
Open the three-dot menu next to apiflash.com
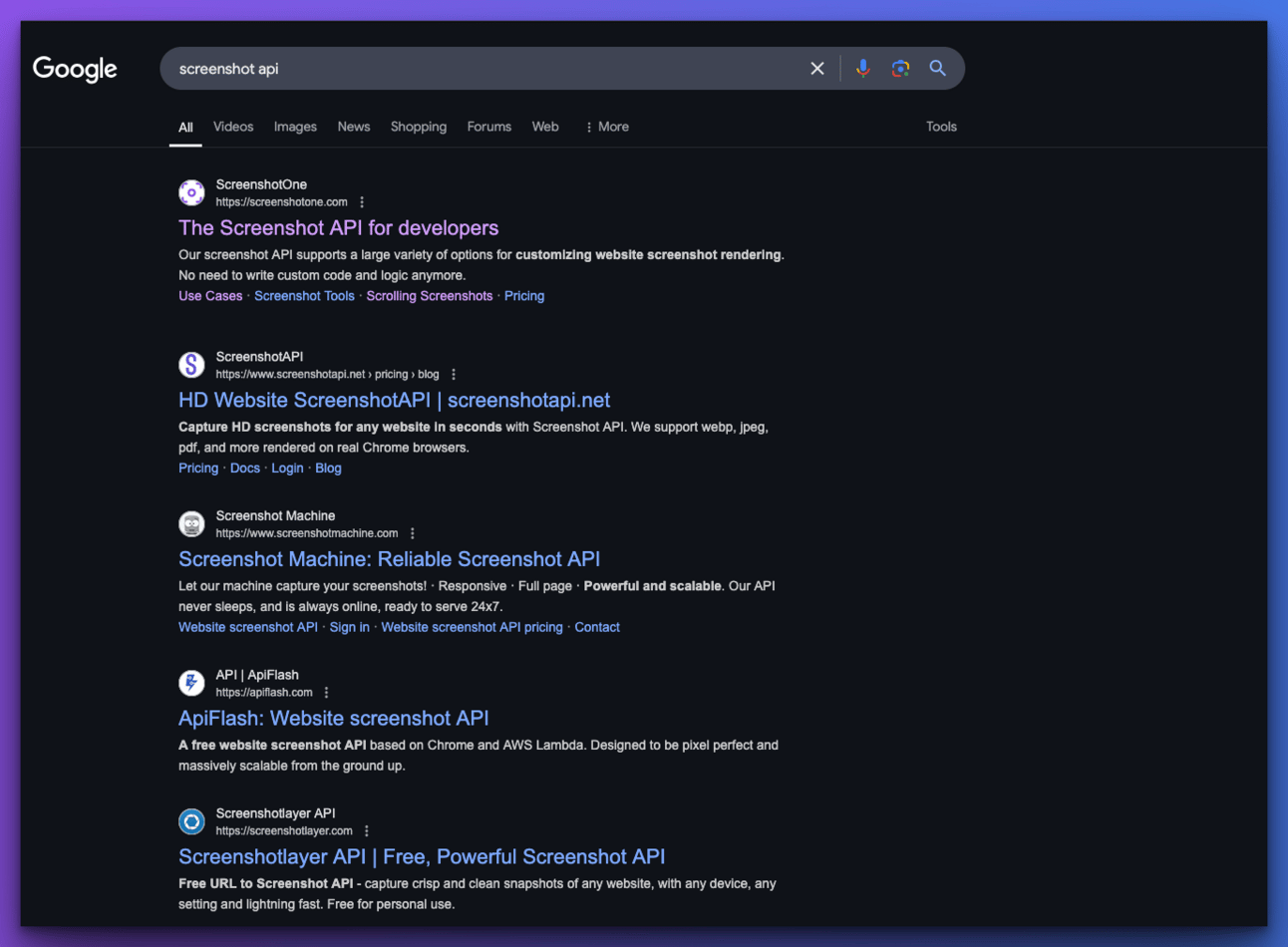(326, 693)
